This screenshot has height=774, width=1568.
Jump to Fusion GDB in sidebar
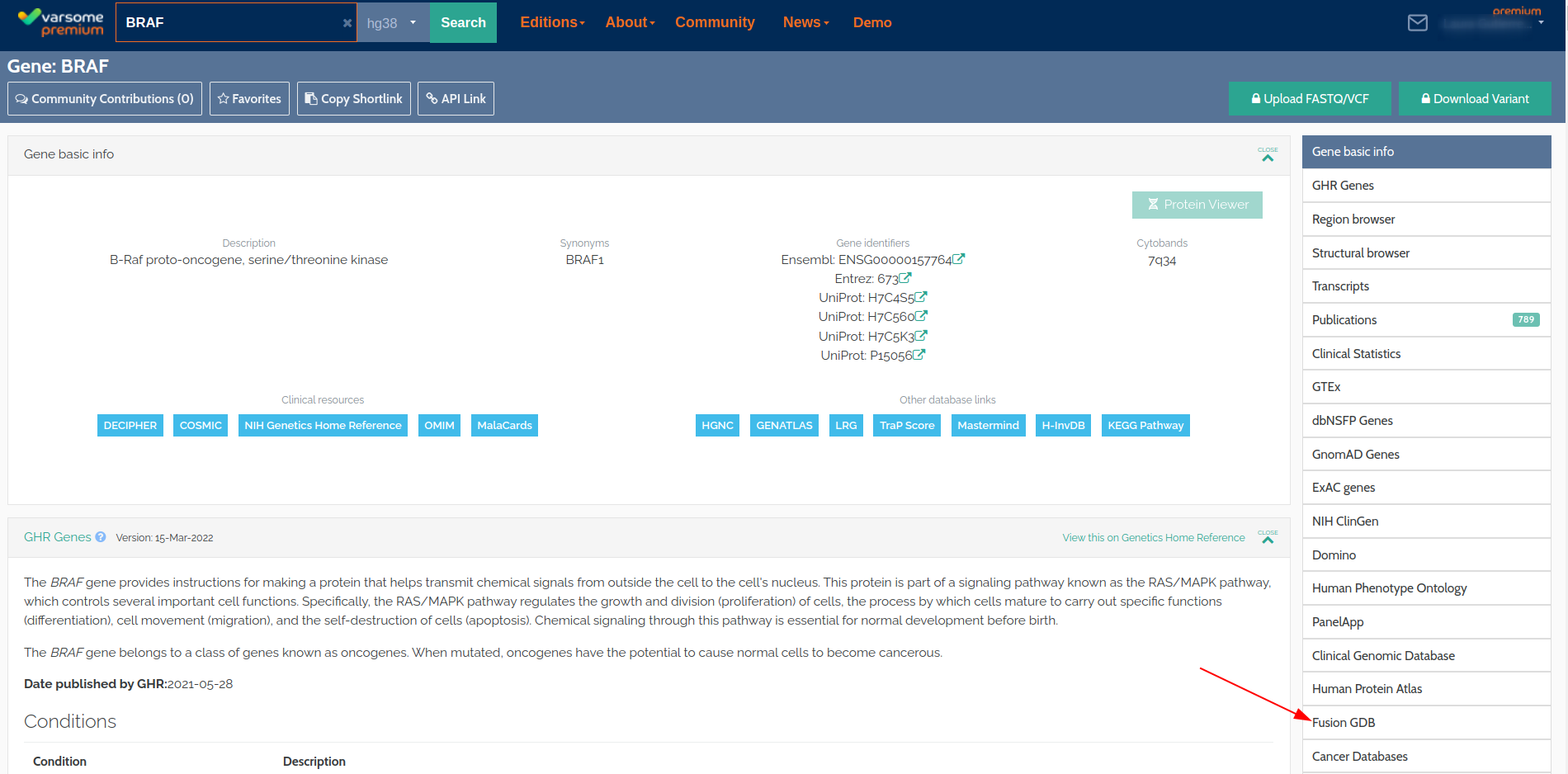[1344, 723]
